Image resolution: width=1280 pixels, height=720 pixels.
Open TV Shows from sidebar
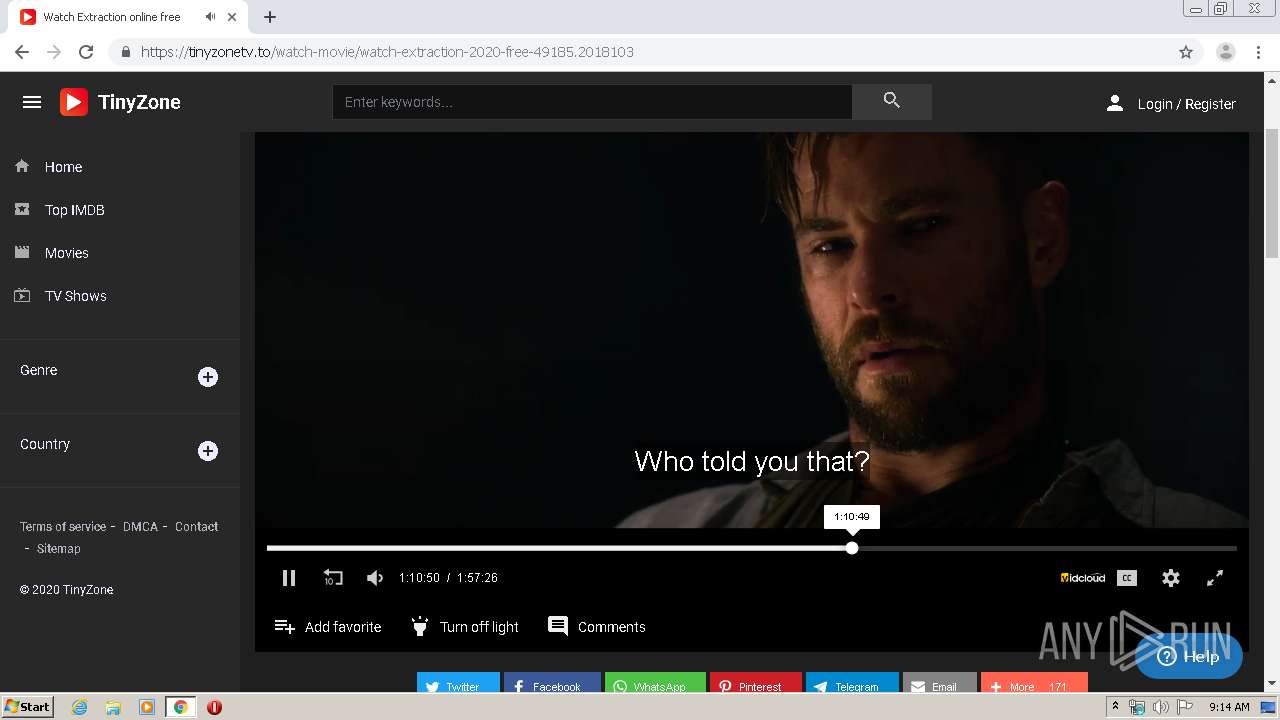[x=75, y=296]
